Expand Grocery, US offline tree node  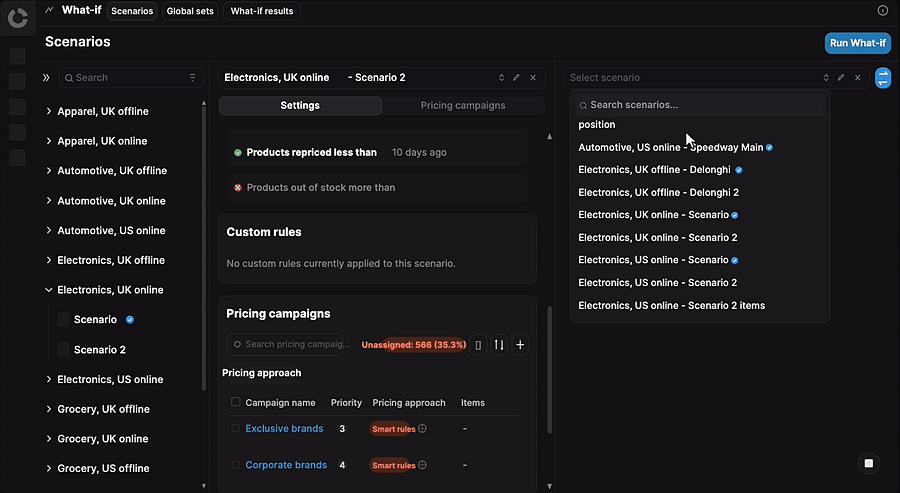point(49,468)
